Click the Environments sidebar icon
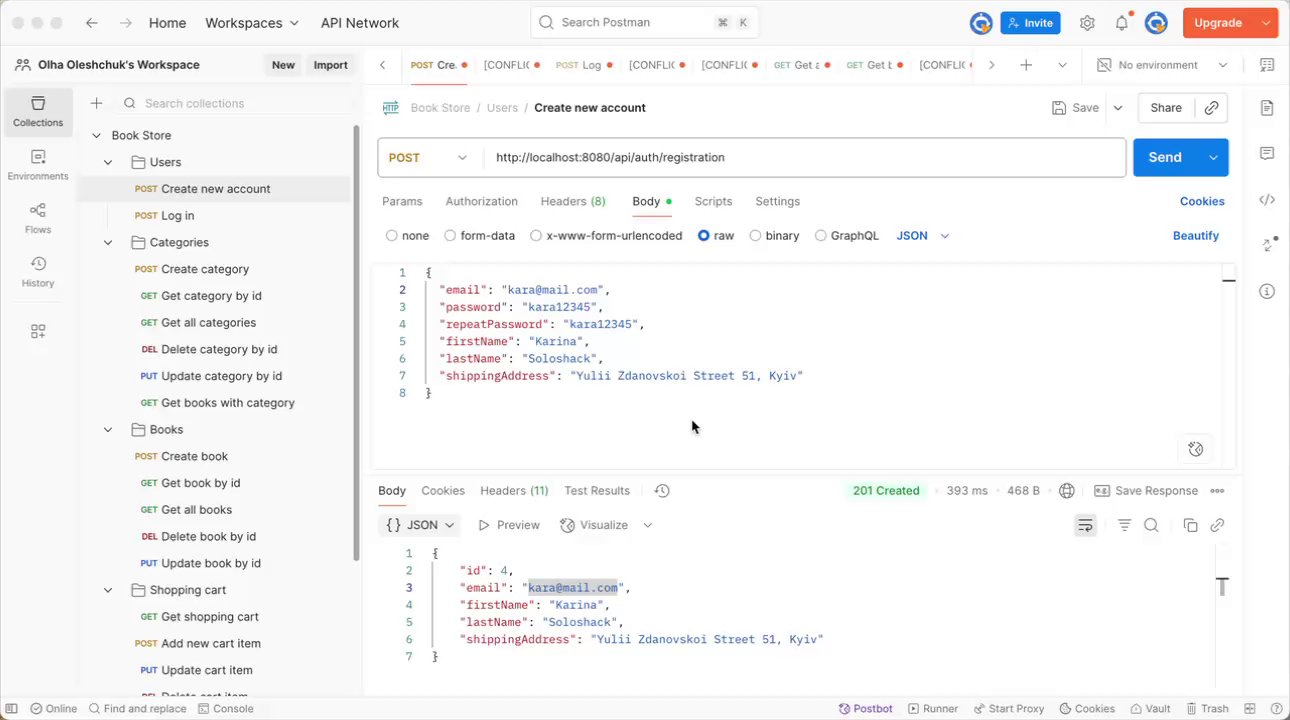The width and height of the screenshot is (1290, 720). [x=38, y=164]
